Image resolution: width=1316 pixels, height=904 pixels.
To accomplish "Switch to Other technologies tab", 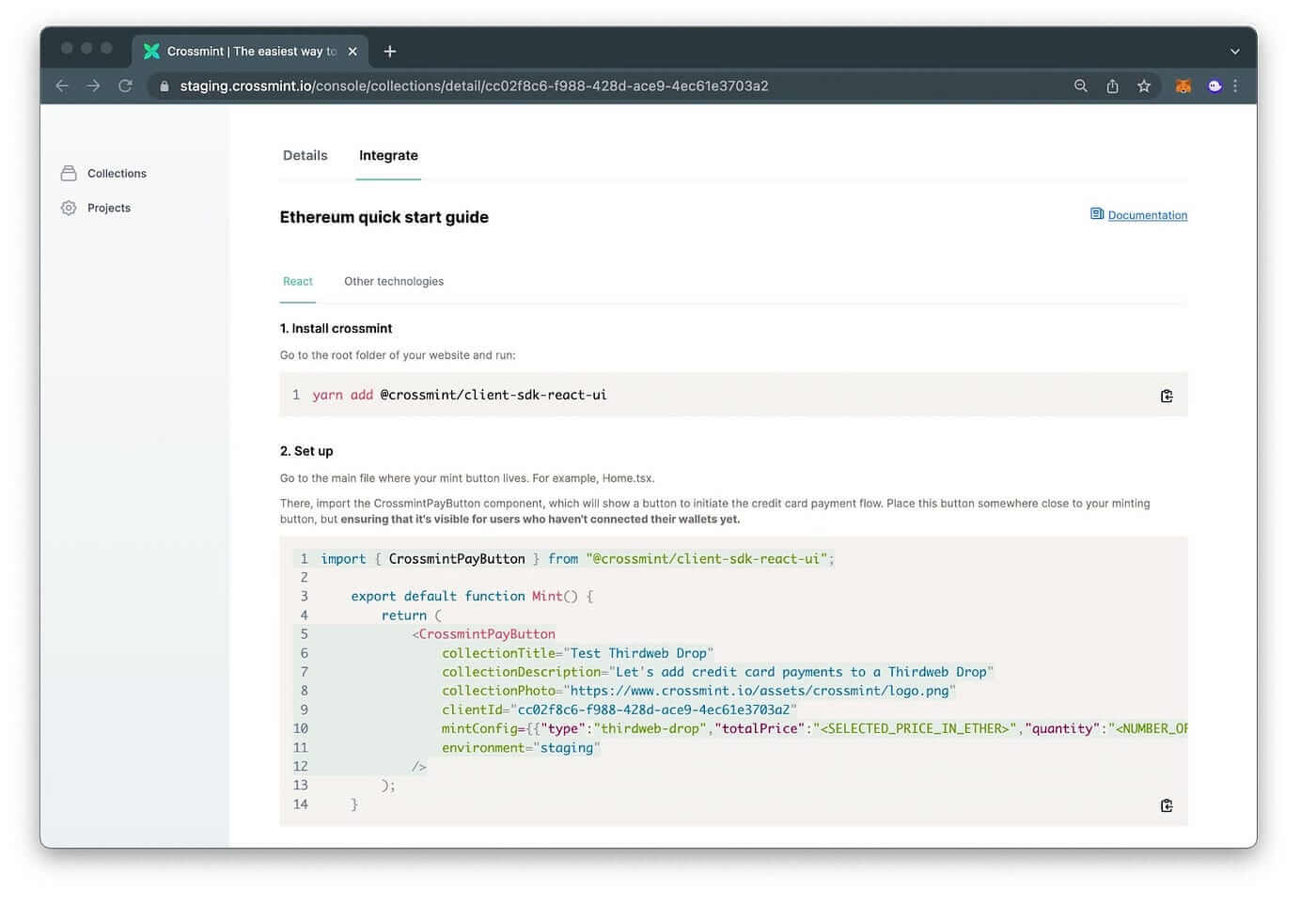I will pyautogui.click(x=394, y=282).
